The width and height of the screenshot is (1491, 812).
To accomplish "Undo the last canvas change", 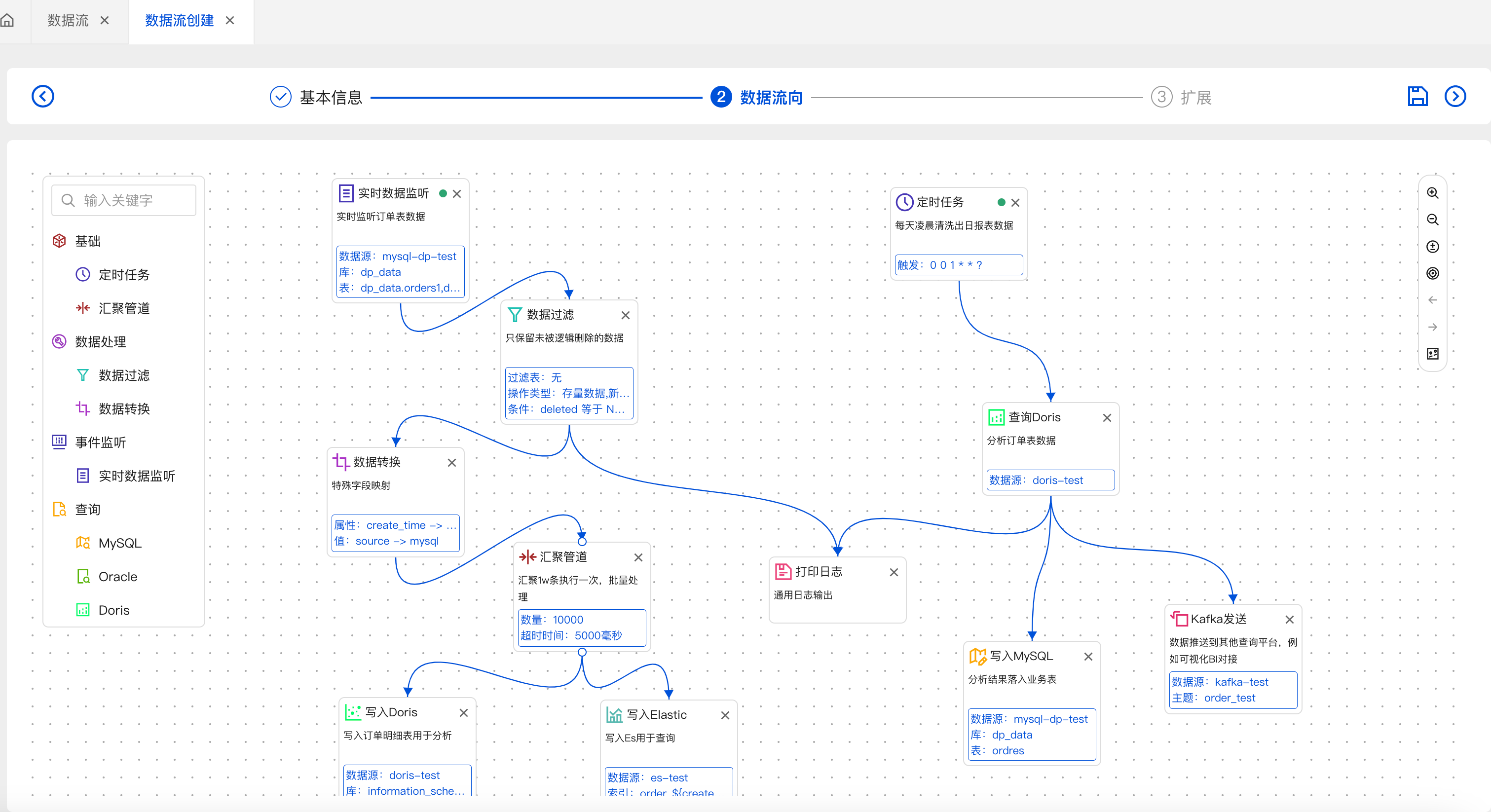I will click(x=1433, y=300).
